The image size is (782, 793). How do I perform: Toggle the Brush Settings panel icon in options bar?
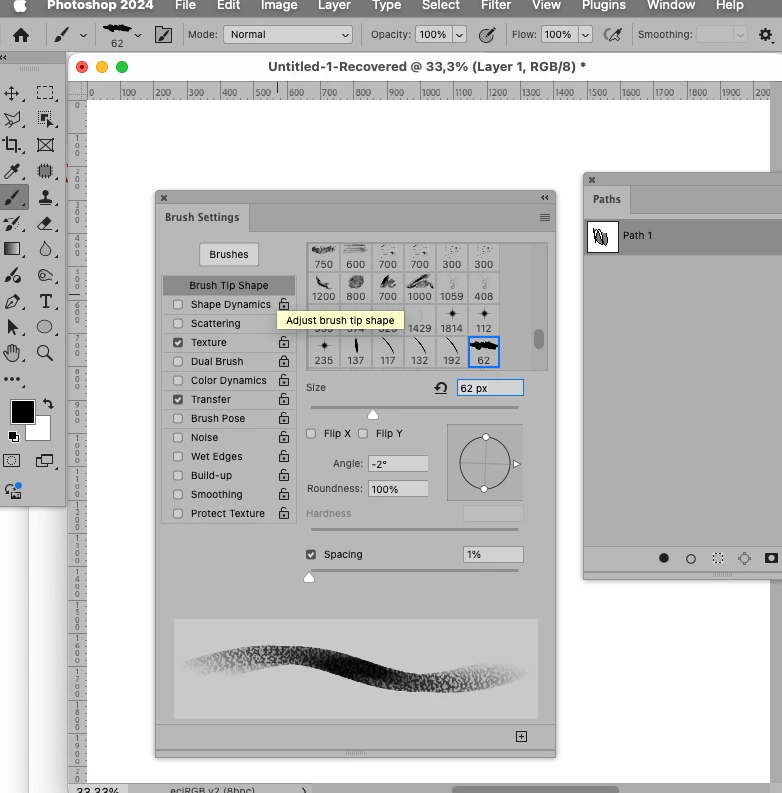coord(163,35)
